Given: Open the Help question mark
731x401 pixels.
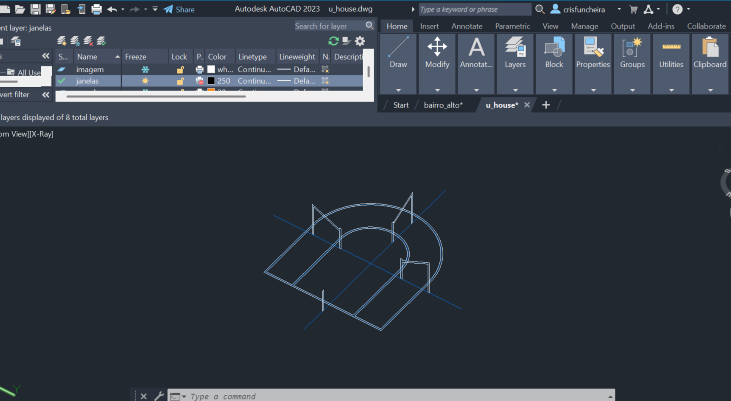Looking at the screenshot, I should coord(677,9).
